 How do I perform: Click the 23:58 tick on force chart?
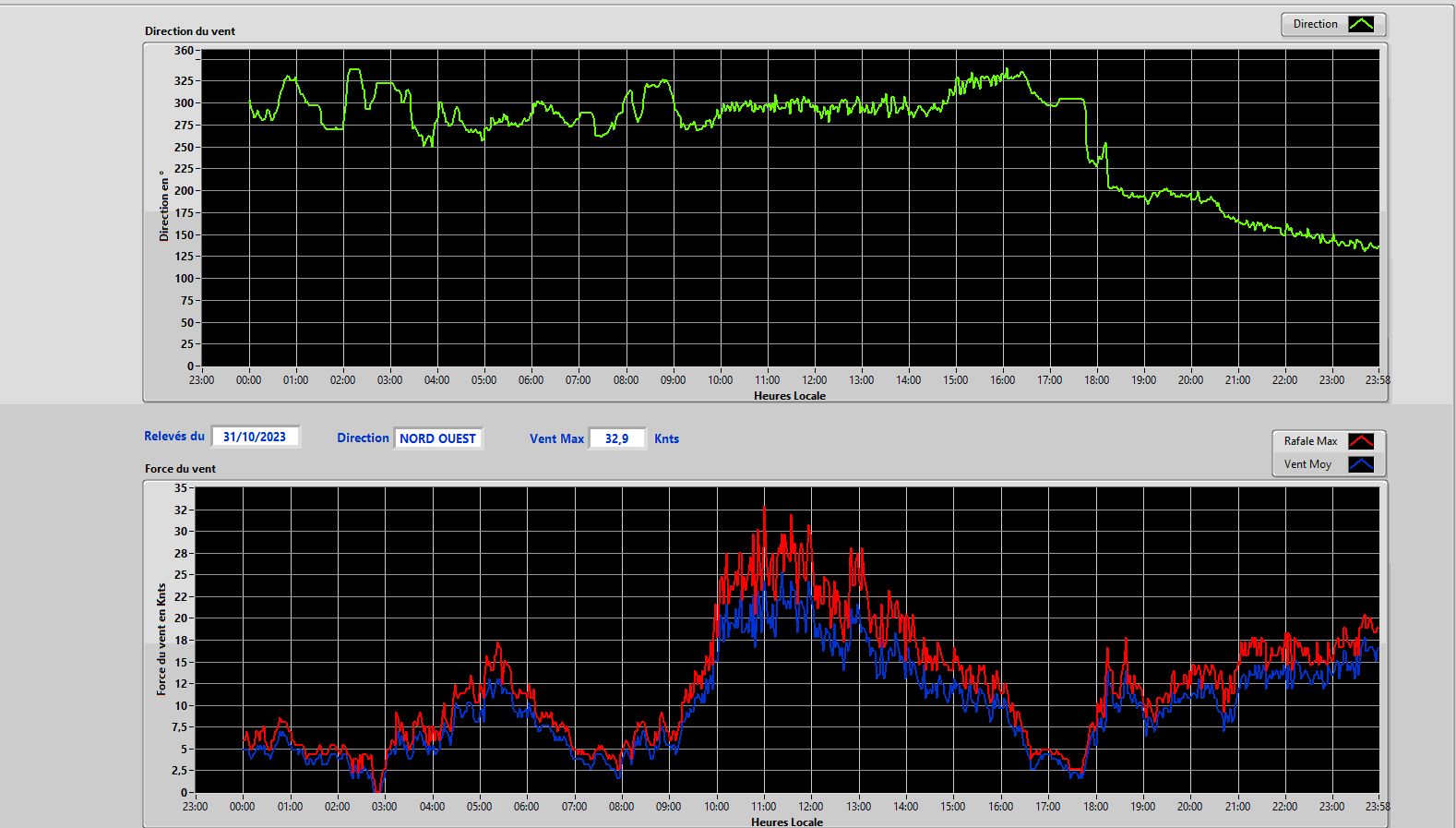click(x=1377, y=806)
